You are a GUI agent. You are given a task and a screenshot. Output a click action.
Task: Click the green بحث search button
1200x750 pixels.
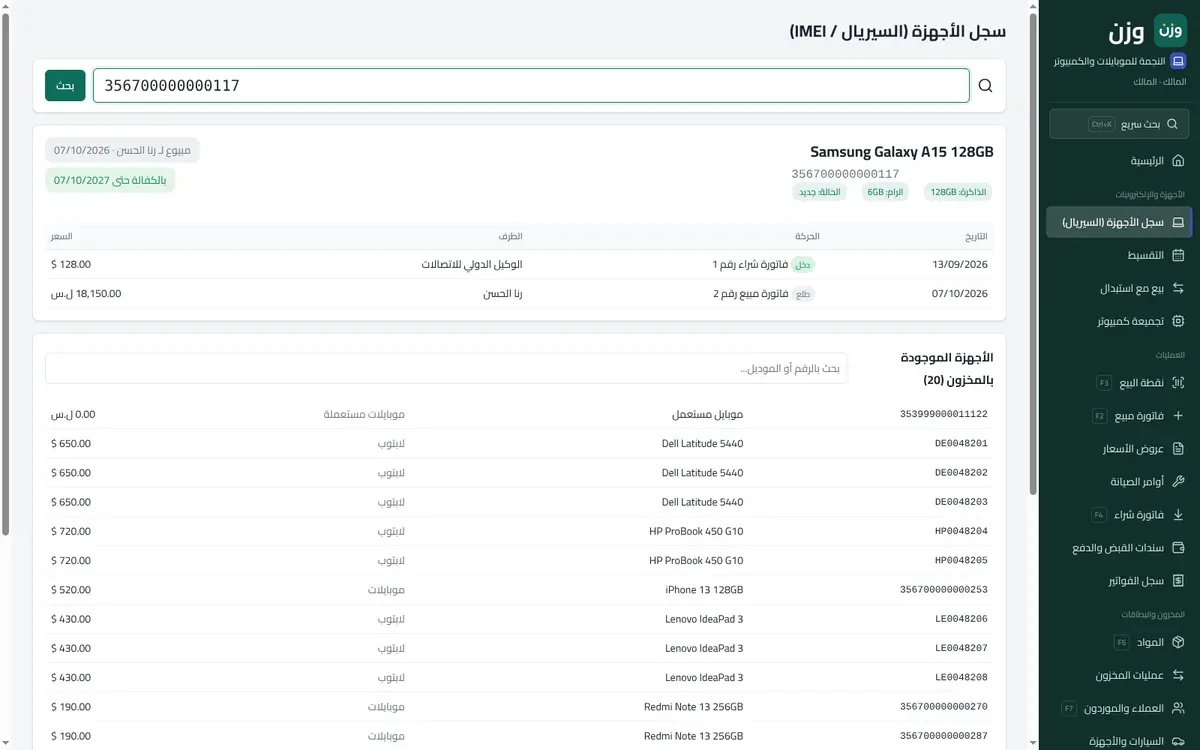[65, 86]
